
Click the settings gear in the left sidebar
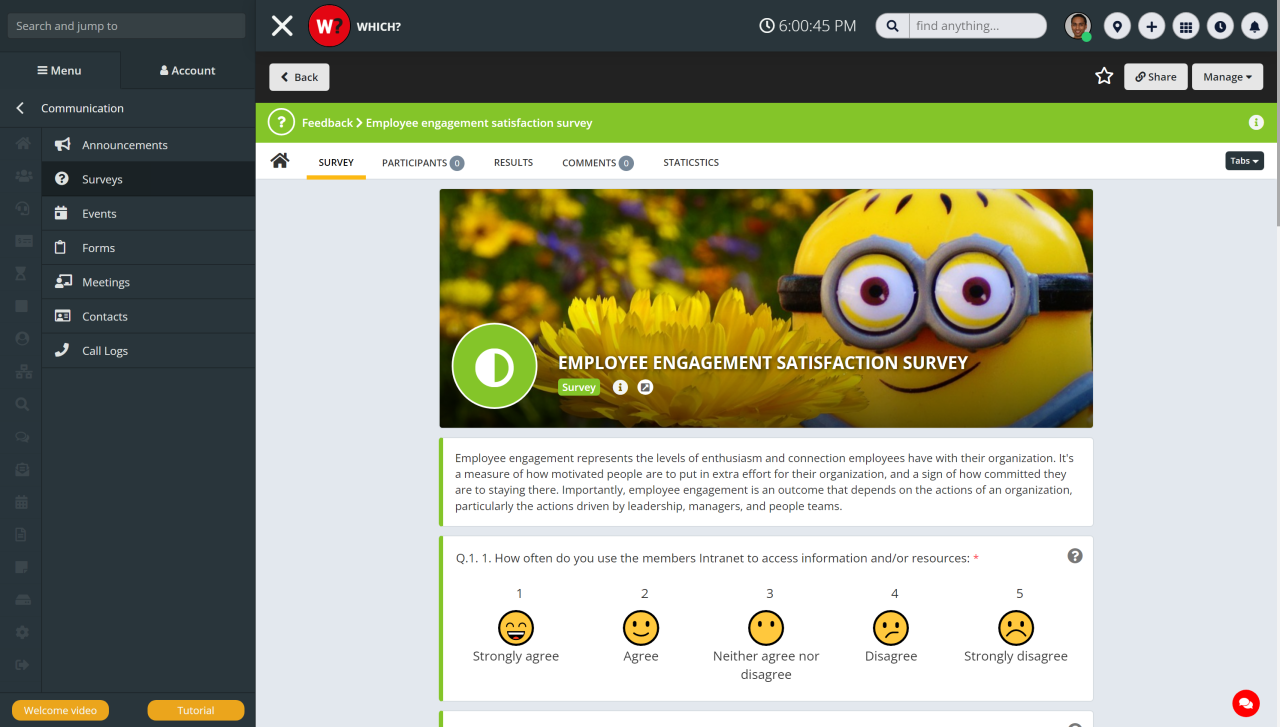pyautogui.click(x=21, y=632)
